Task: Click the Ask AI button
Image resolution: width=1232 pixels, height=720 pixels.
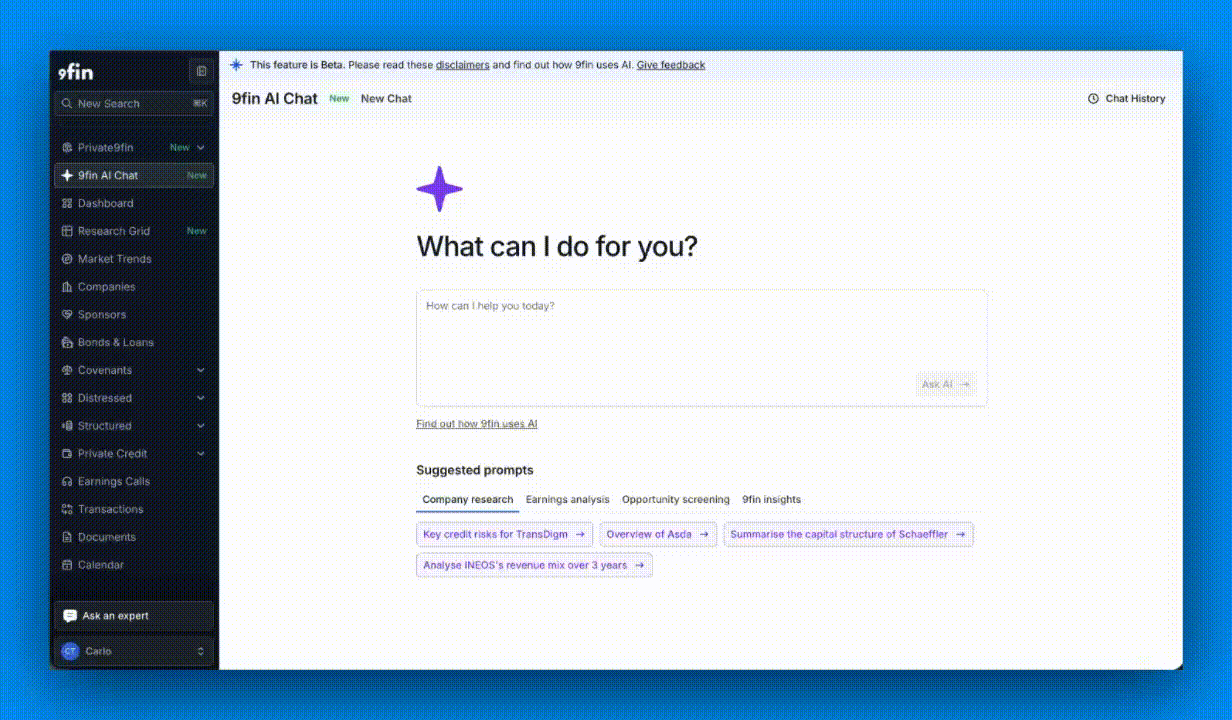Action: (945, 384)
